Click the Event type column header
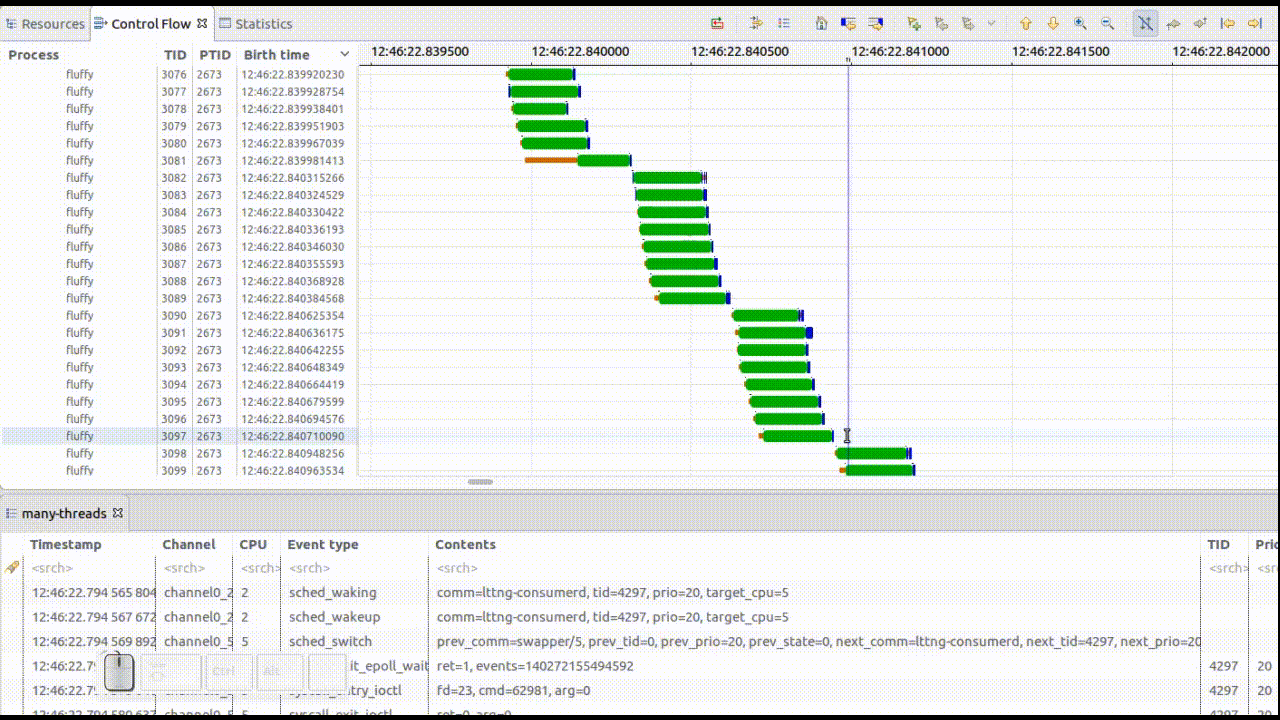The width and height of the screenshot is (1280, 720). 322,545
